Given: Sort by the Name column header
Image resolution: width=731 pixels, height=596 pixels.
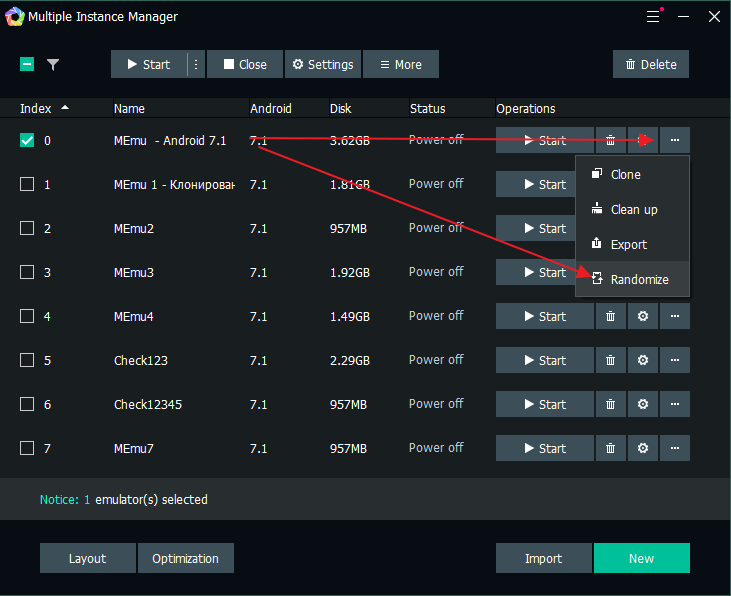Looking at the screenshot, I should click(129, 109).
